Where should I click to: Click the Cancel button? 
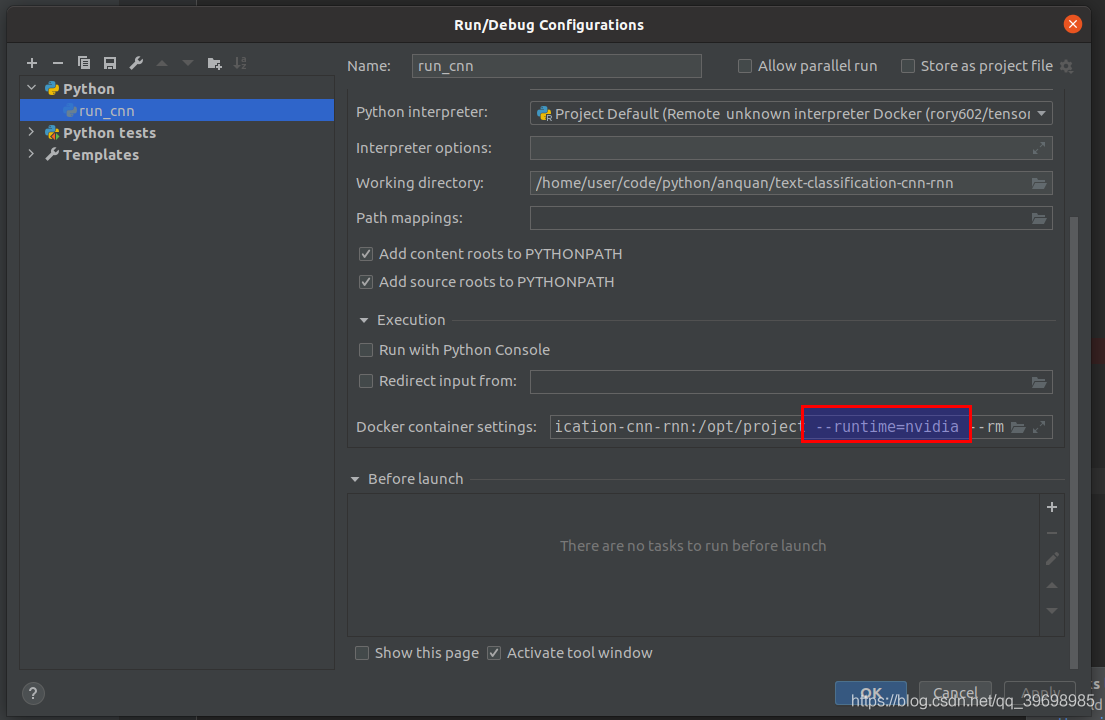(954, 693)
